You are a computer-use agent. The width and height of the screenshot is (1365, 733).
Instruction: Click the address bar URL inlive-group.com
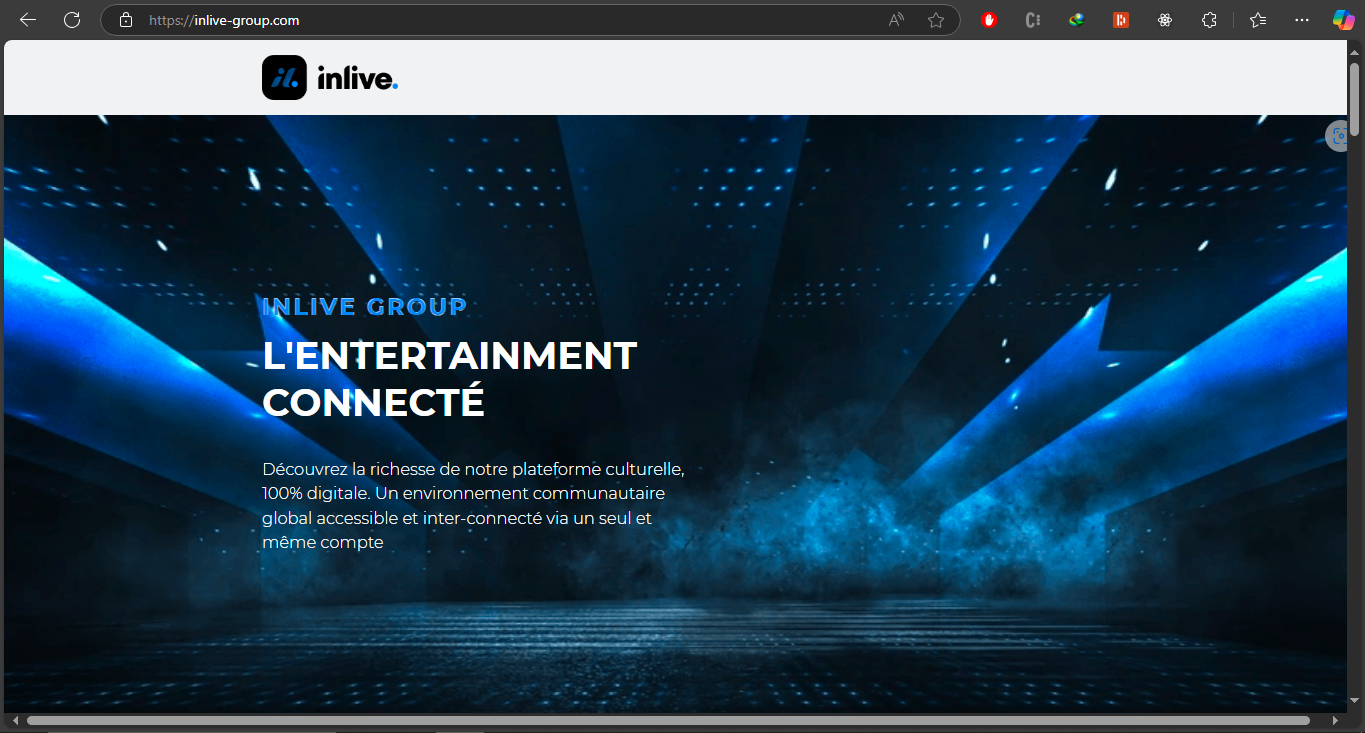(224, 20)
